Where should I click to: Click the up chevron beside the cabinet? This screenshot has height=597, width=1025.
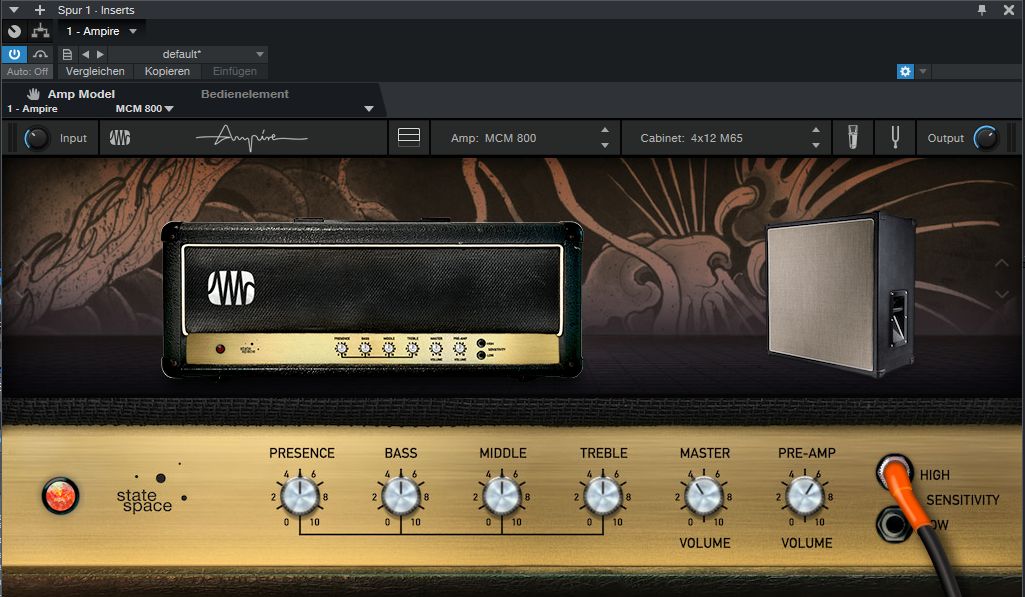[1001, 263]
